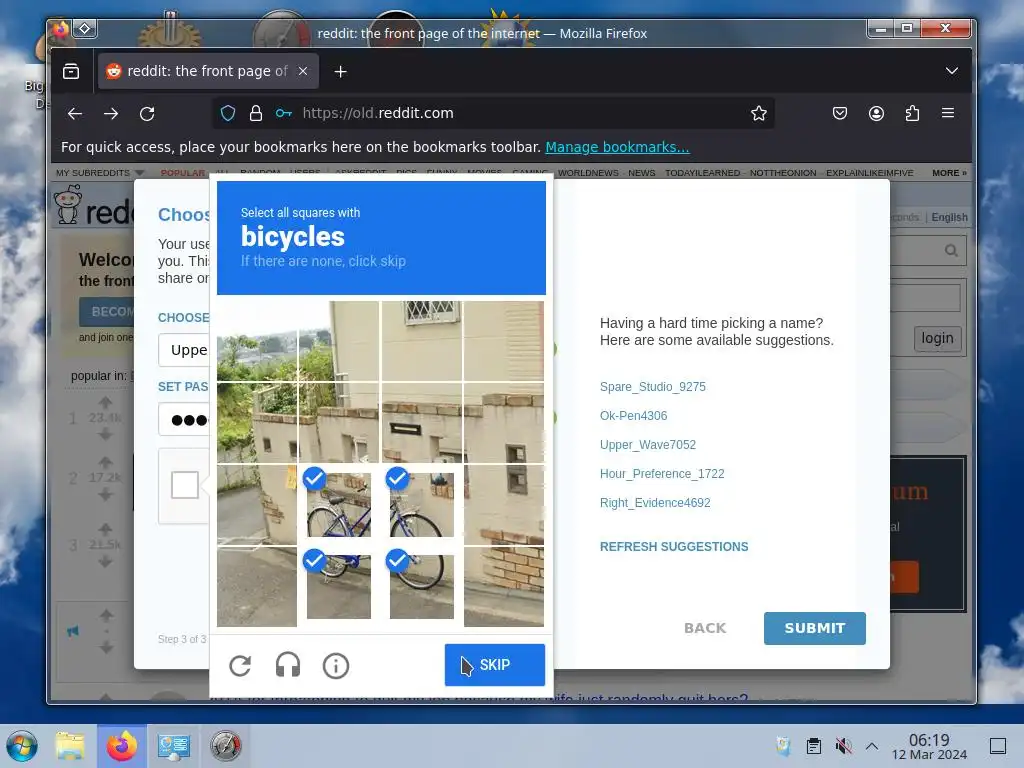Open the NEWS subreddit link
The image size is (1024, 768).
641,172
